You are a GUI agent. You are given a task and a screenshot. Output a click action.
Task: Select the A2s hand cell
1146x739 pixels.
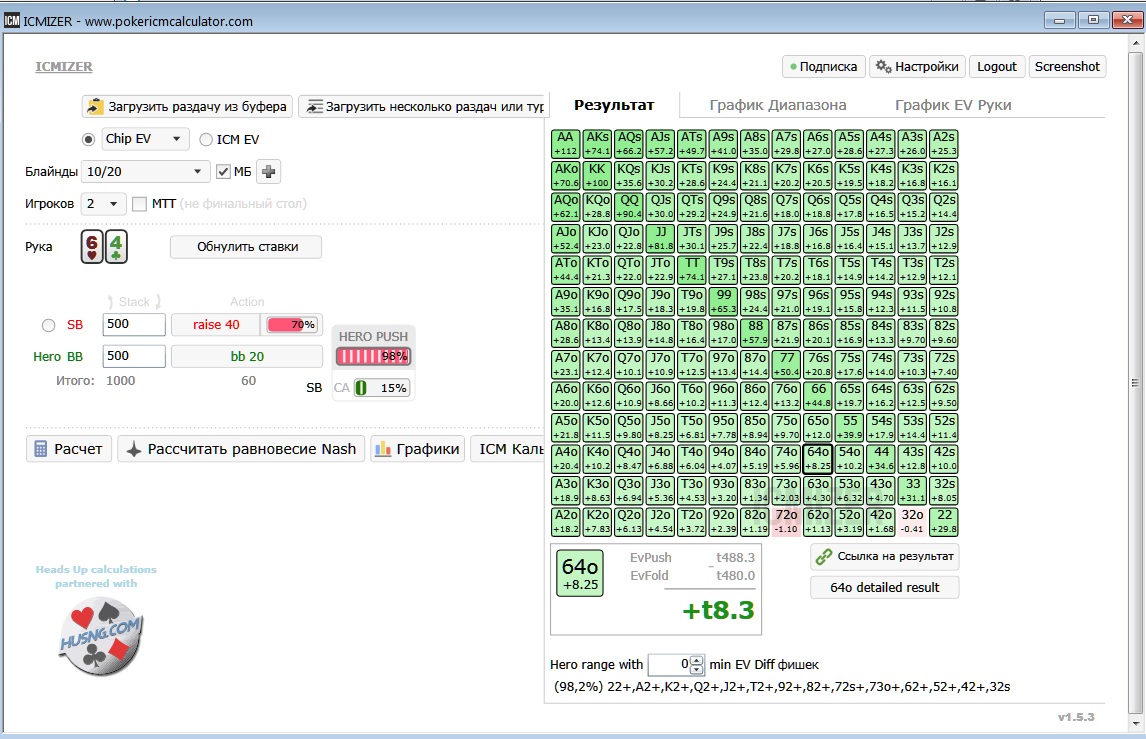[944, 144]
